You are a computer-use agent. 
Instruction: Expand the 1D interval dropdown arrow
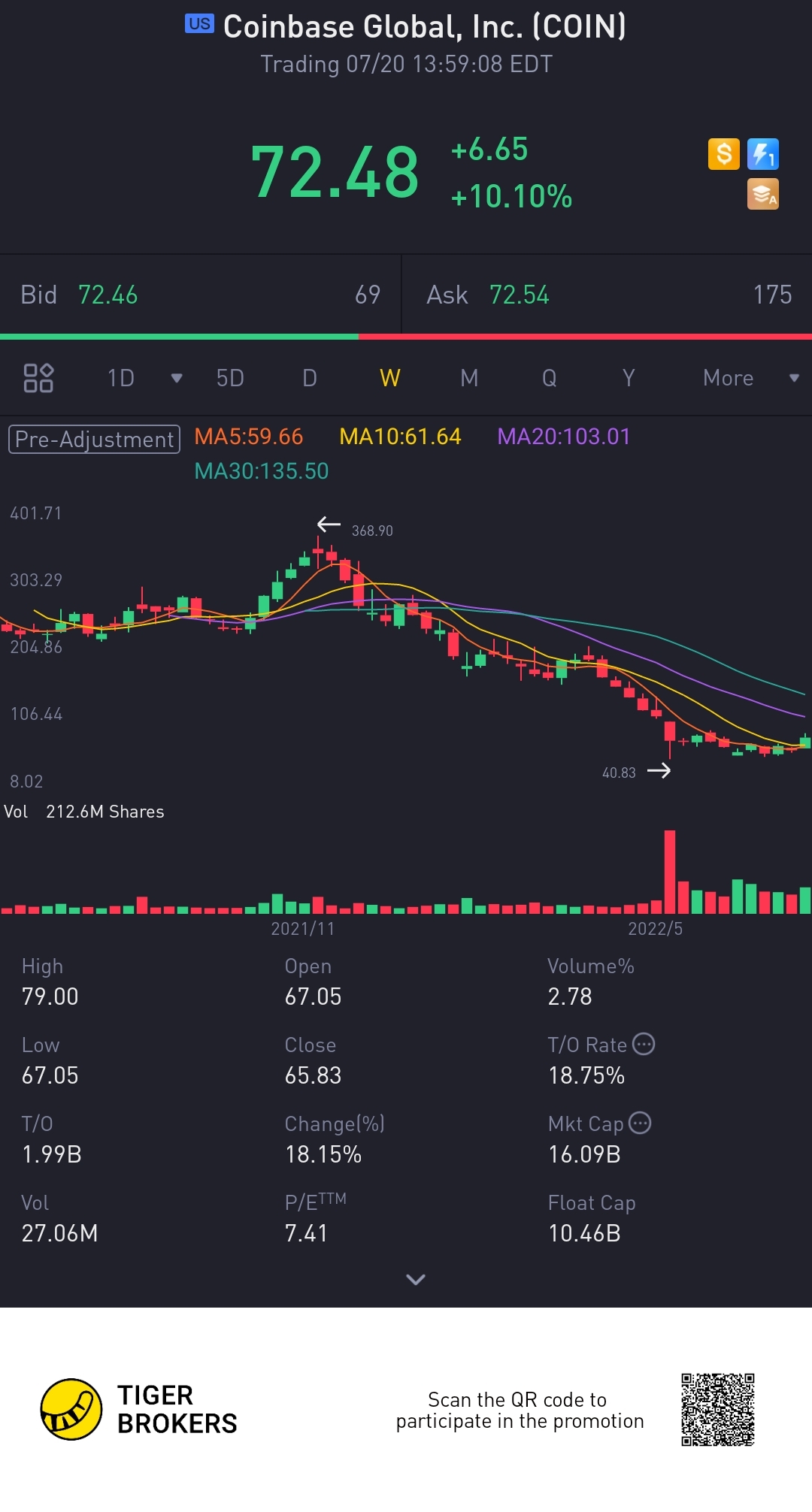[177, 378]
